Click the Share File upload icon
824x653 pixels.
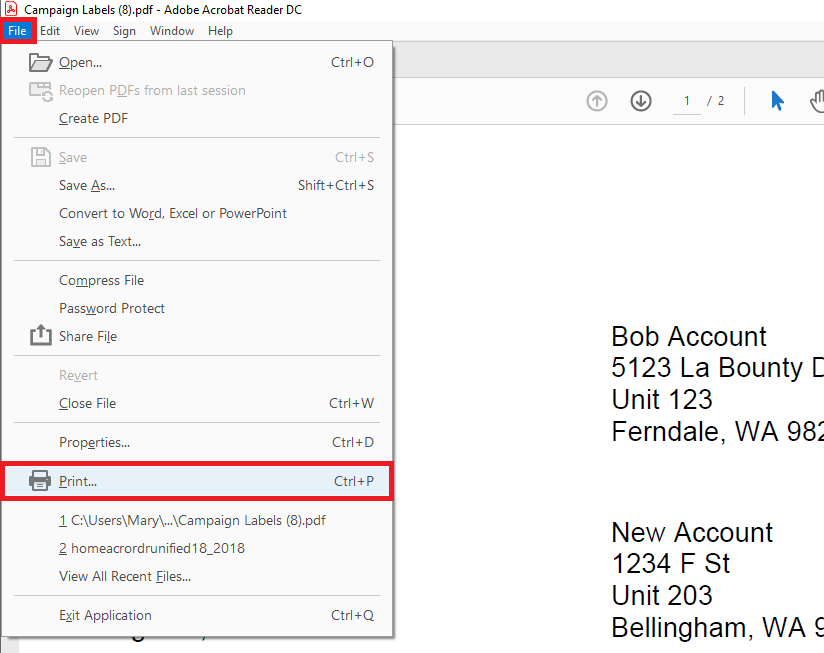(40, 336)
